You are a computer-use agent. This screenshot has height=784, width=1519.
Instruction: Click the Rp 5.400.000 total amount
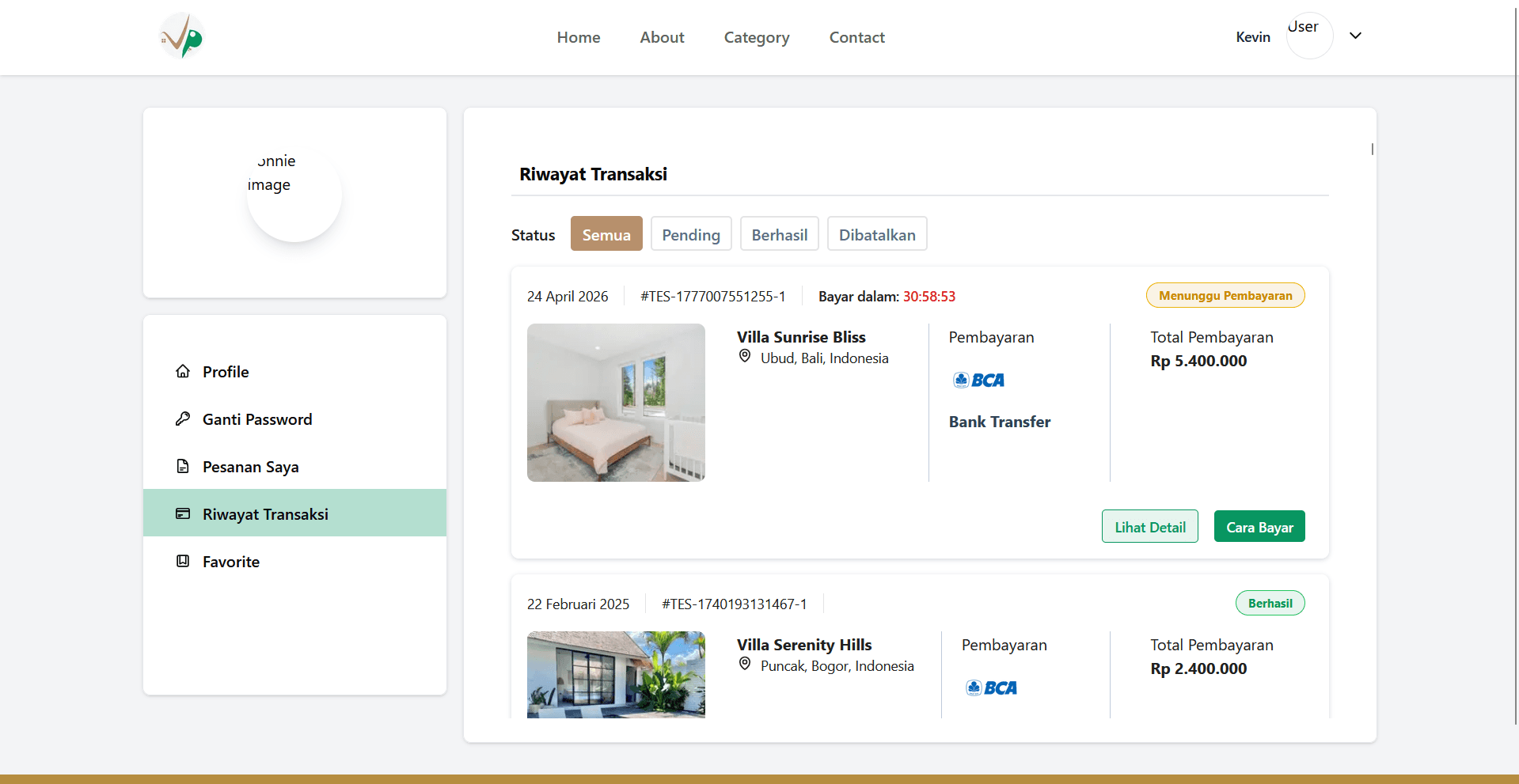coord(1198,361)
